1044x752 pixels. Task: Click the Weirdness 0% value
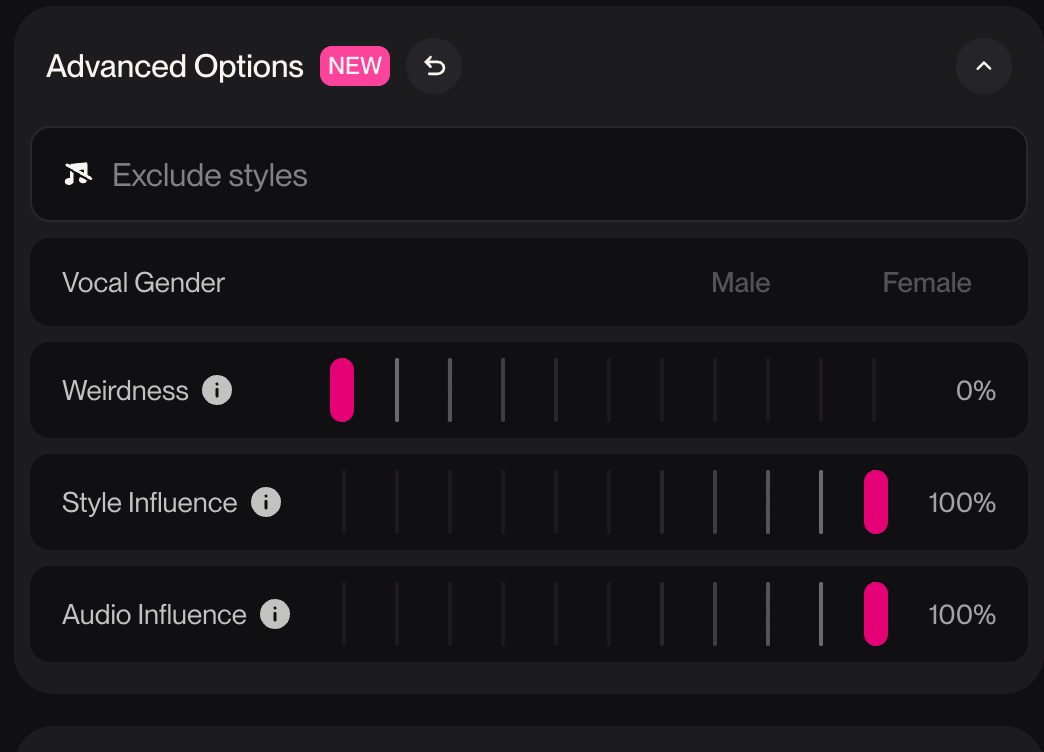[x=975, y=391]
